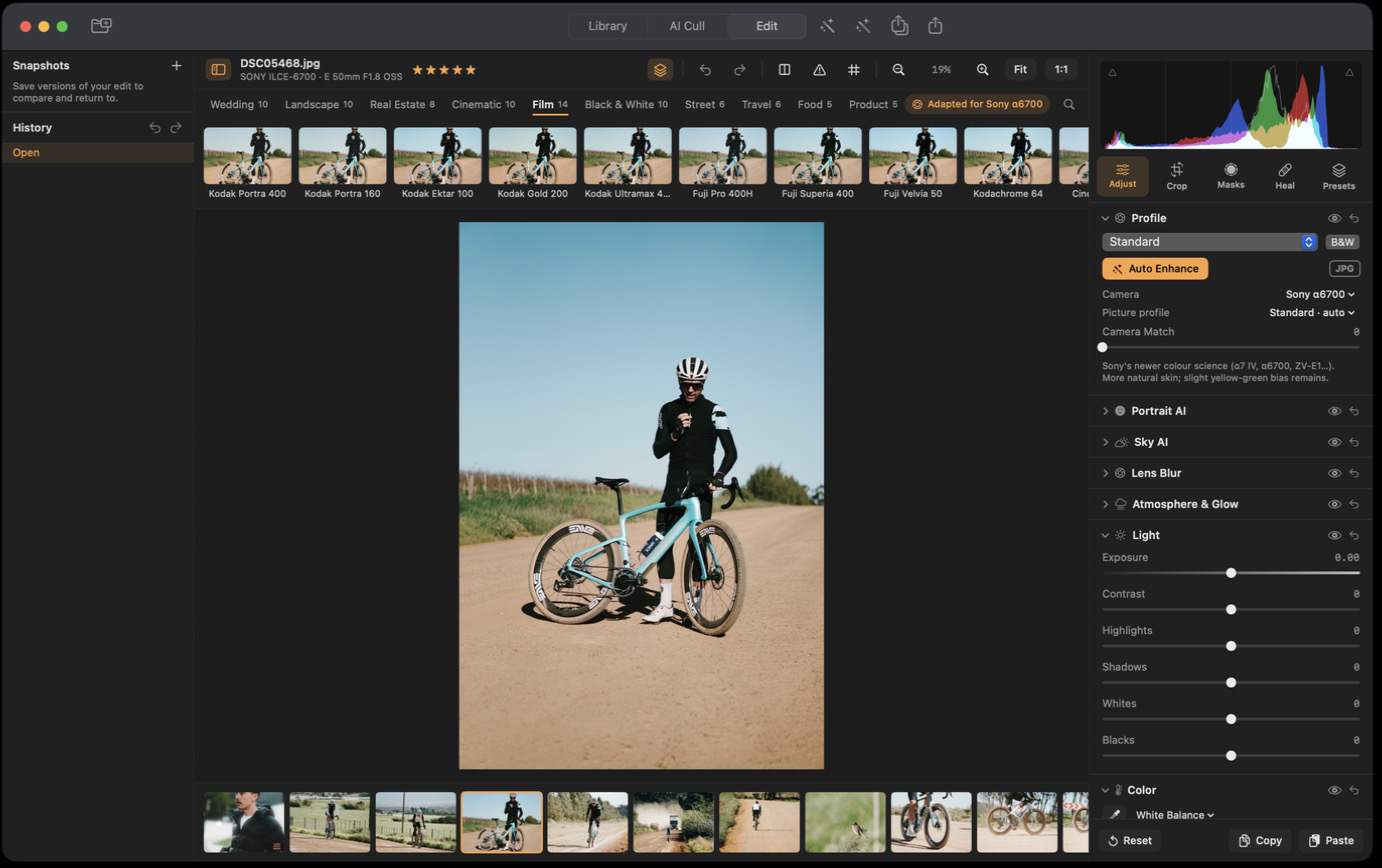Open Picture profile Standard auto dropdown

click(x=1312, y=312)
